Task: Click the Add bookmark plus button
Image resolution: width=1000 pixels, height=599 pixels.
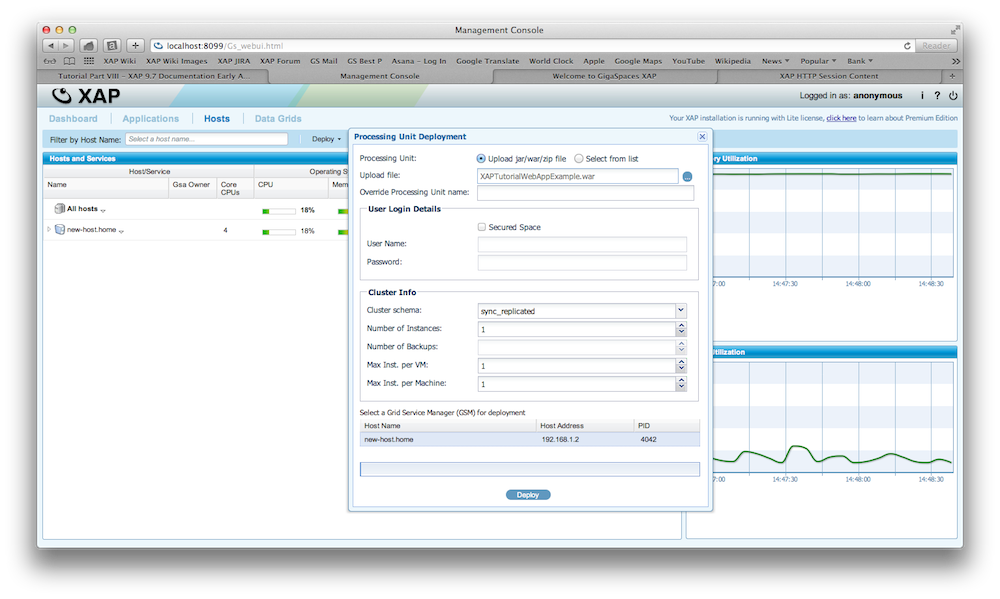Action: (x=135, y=46)
